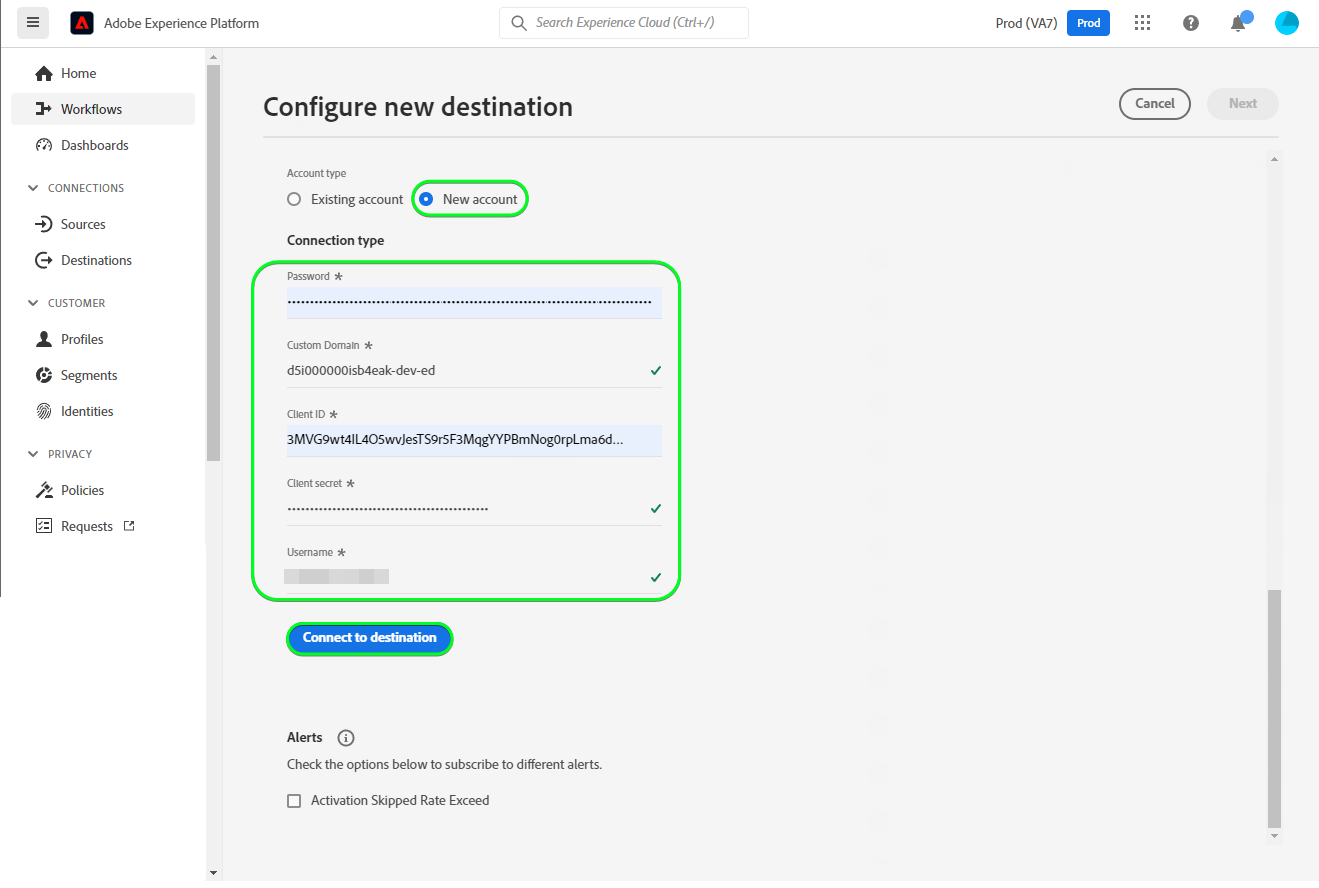Open the notifications bell
This screenshot has width=1319, height=888.
[1238, 23]
